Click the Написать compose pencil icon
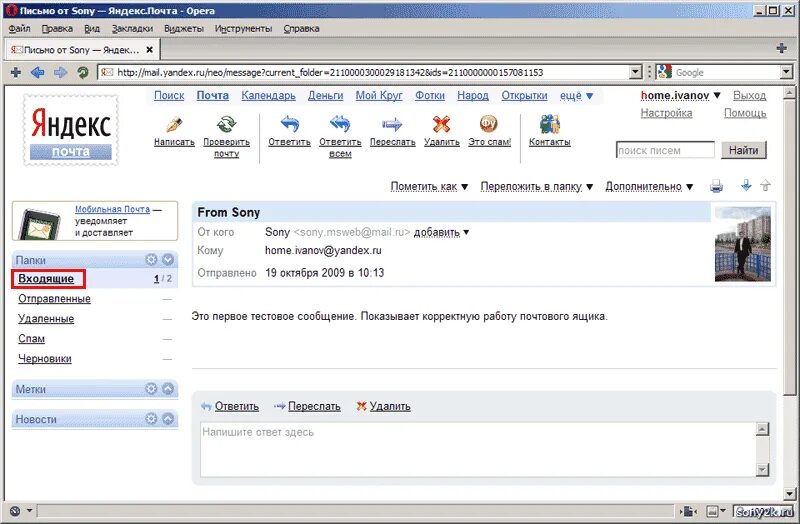 174,124
